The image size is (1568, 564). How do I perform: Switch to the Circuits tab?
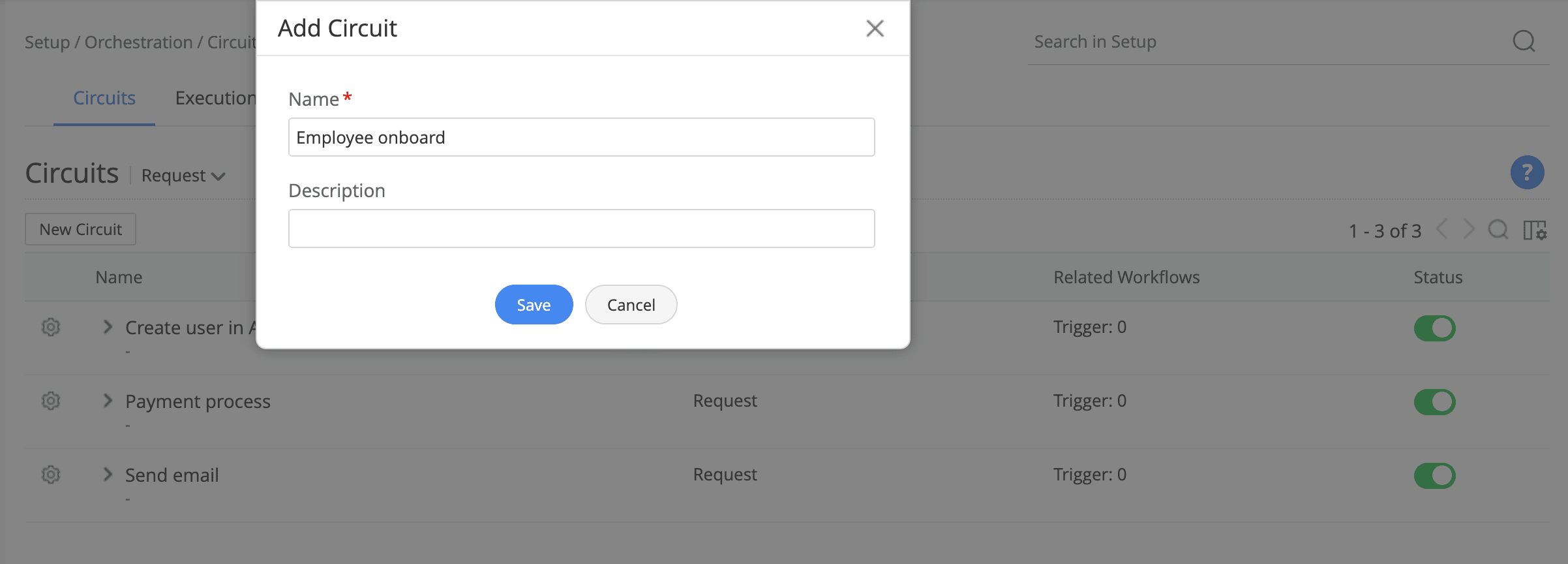(104, 98)
